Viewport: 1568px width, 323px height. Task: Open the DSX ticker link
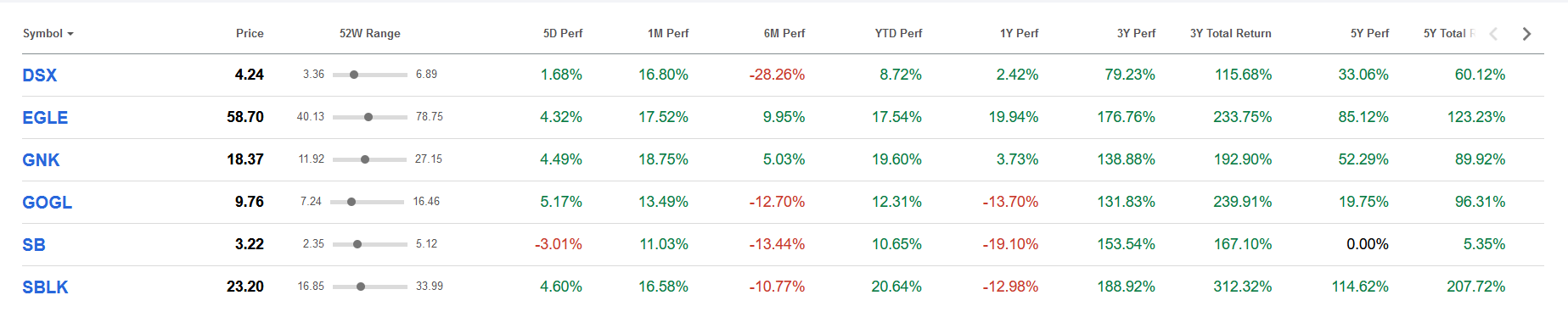[x=40, y=75]
